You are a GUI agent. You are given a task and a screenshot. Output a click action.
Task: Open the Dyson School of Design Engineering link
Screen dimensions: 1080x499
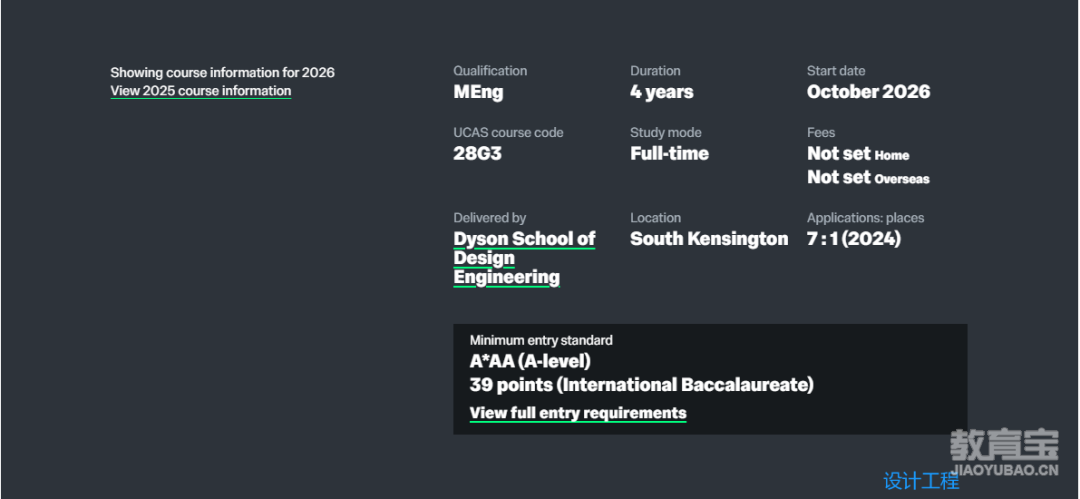524,258
